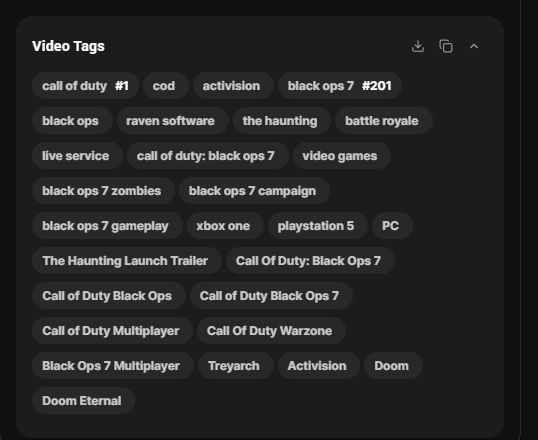
Task: Select capitalized 'Call Of Duty: Black Ops 7' tag
Action: coord(310,261)
